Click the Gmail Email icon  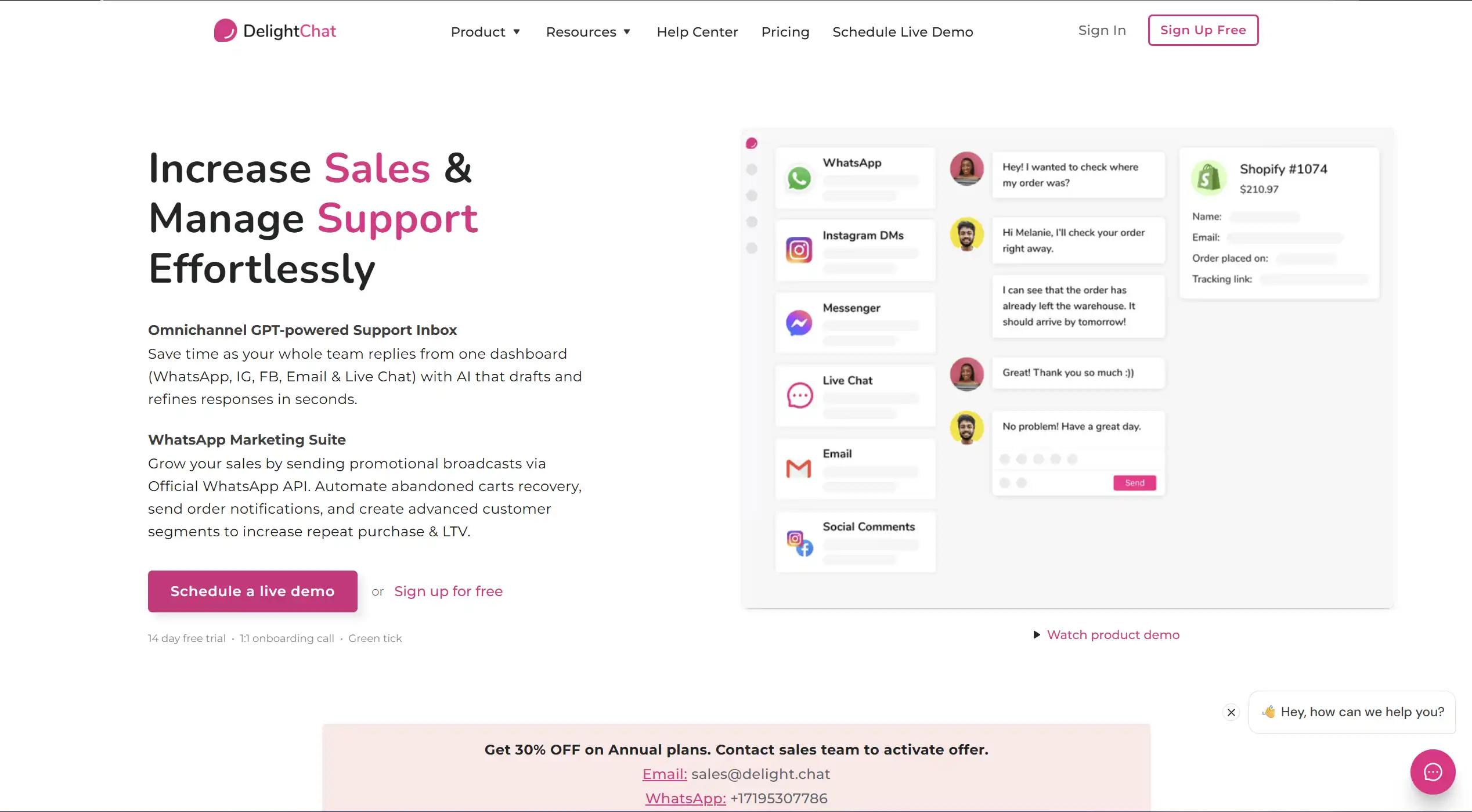pos(799,468)
